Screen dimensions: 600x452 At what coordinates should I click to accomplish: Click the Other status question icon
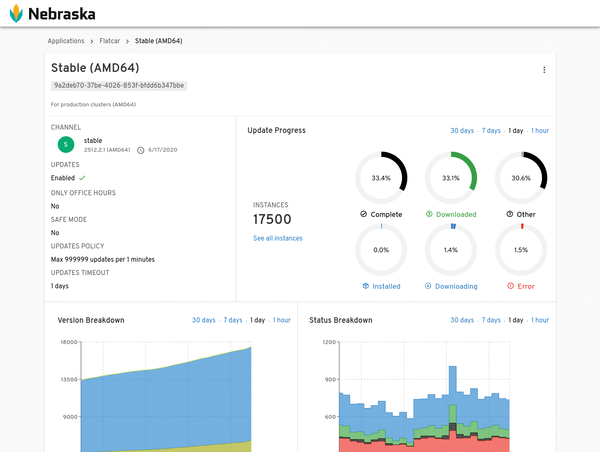510,214
